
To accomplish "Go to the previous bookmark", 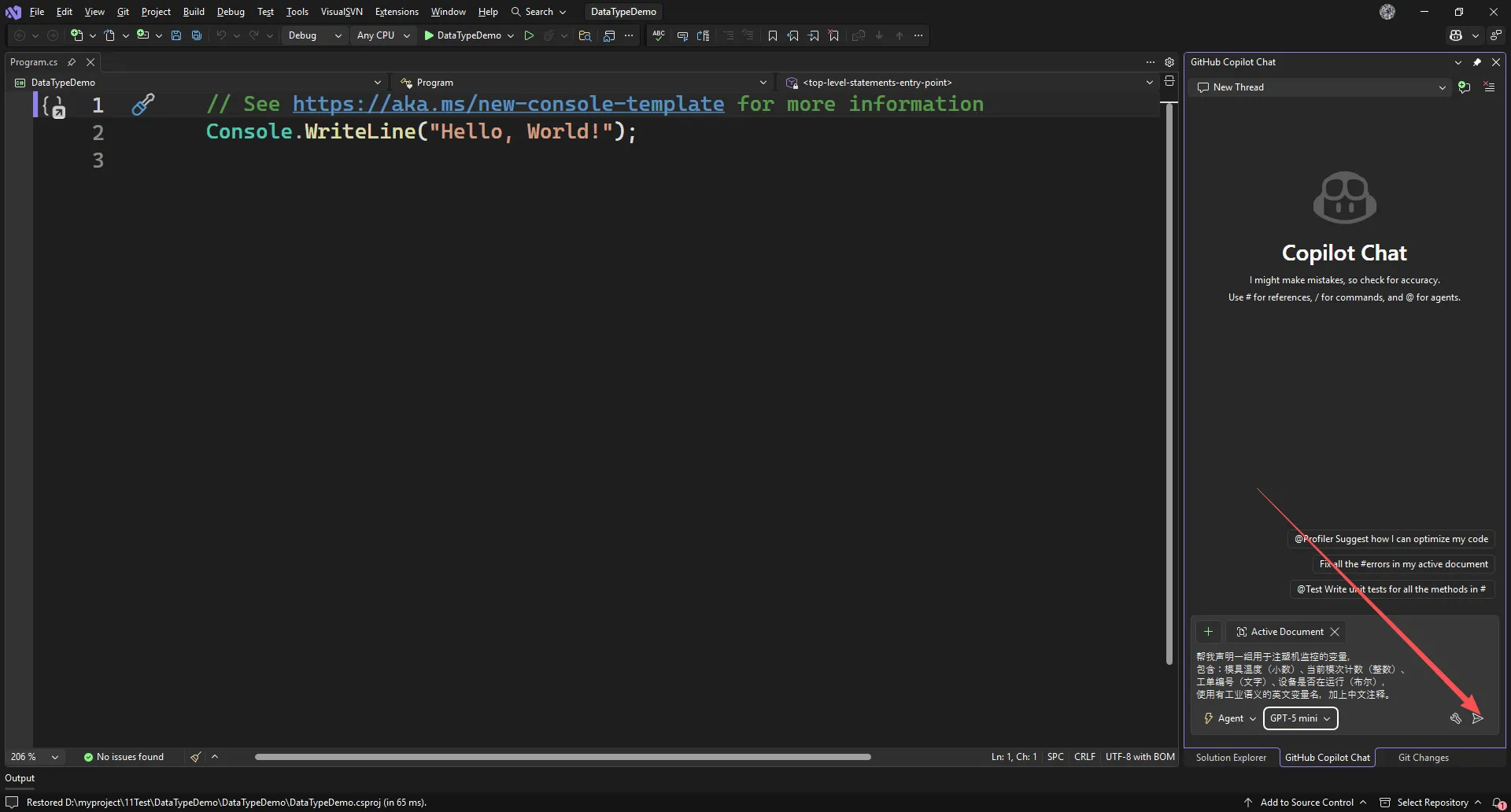I will coord(793,35).
